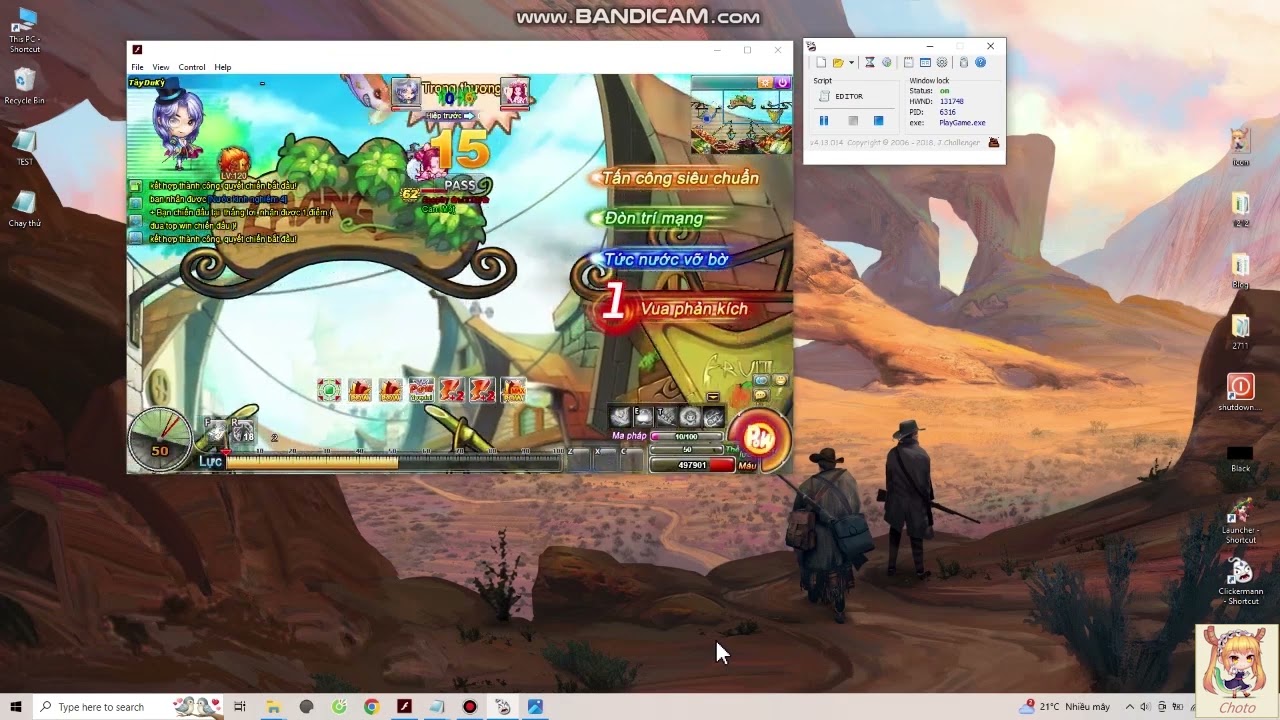Click smiley emoticon icon above POW button
1280x720 pixels.
(x=780, y=380)
